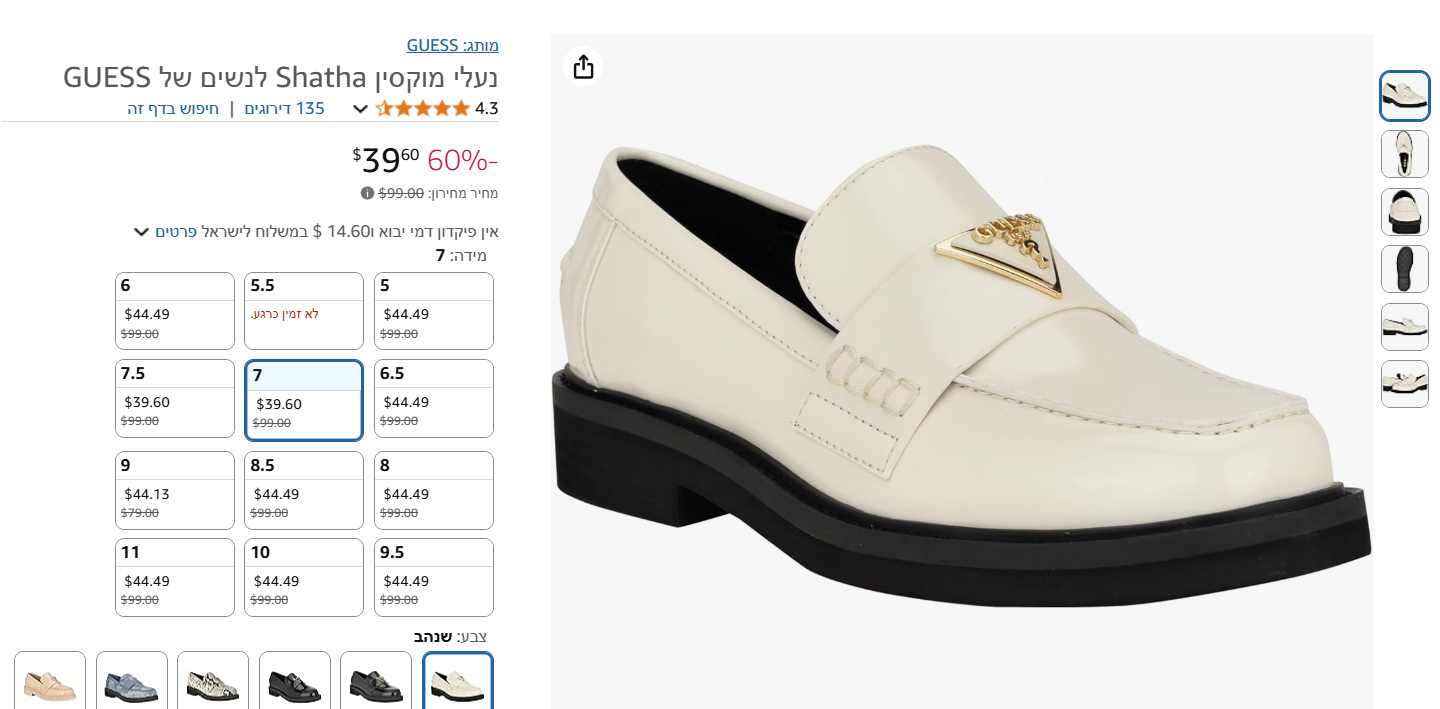Expand the ratings dropdown chevron
This screenshot has width=1440, height=709.
point(361,109)
